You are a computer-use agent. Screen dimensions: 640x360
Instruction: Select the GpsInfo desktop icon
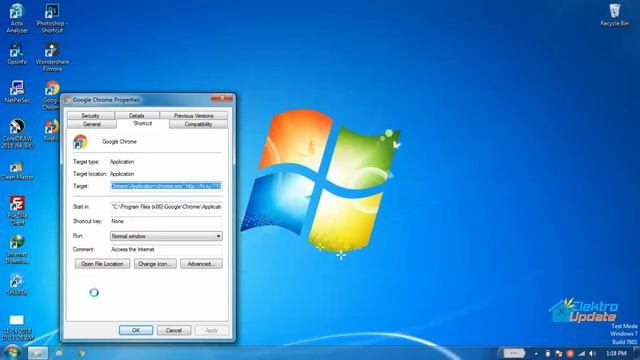click(17, 53)
